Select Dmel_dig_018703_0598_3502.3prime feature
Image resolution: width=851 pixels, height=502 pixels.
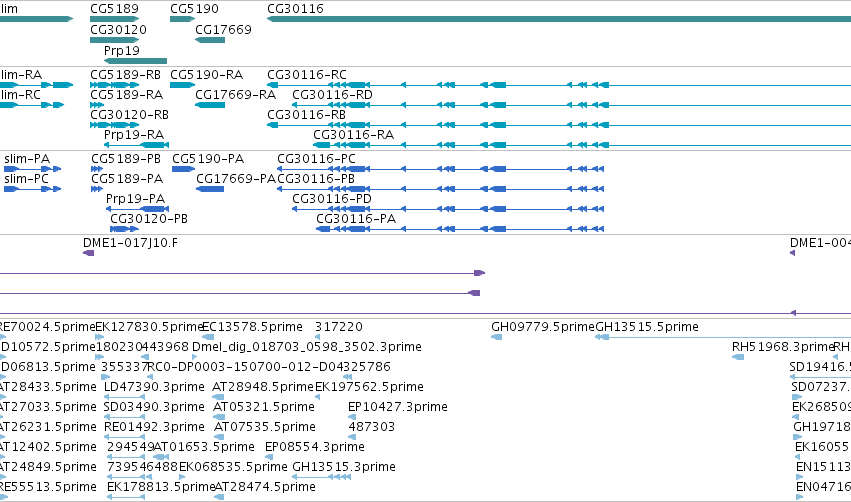click(x=307, y=347)
